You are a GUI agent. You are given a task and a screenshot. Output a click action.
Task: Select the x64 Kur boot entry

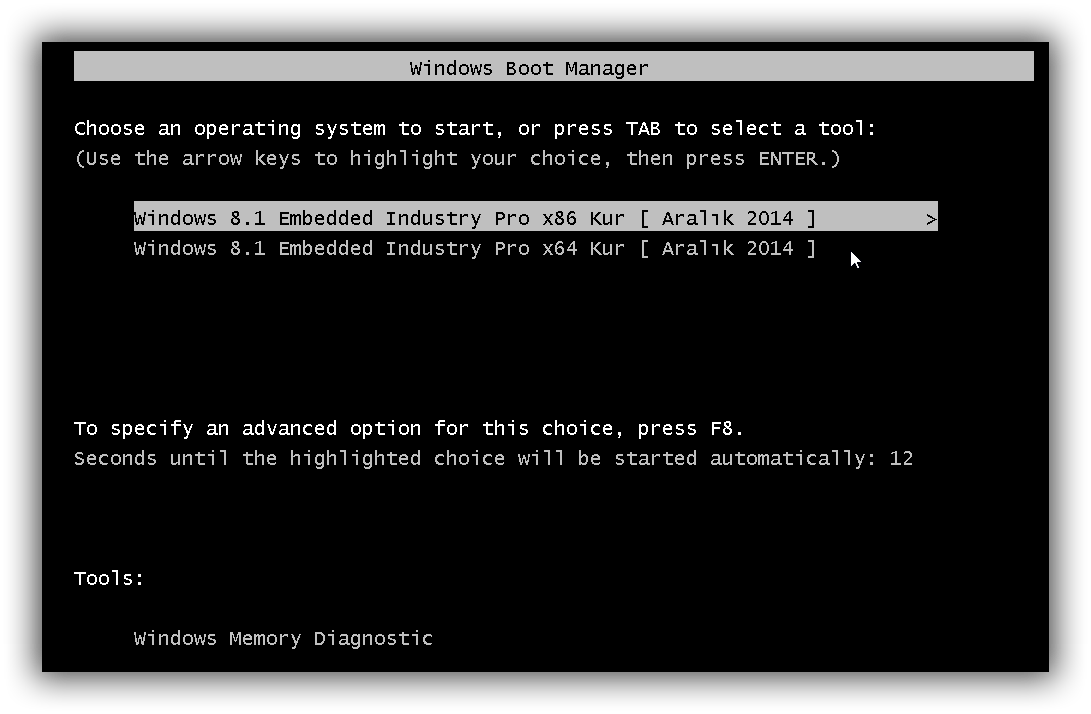pyautogui.click(x=475, y=248)
